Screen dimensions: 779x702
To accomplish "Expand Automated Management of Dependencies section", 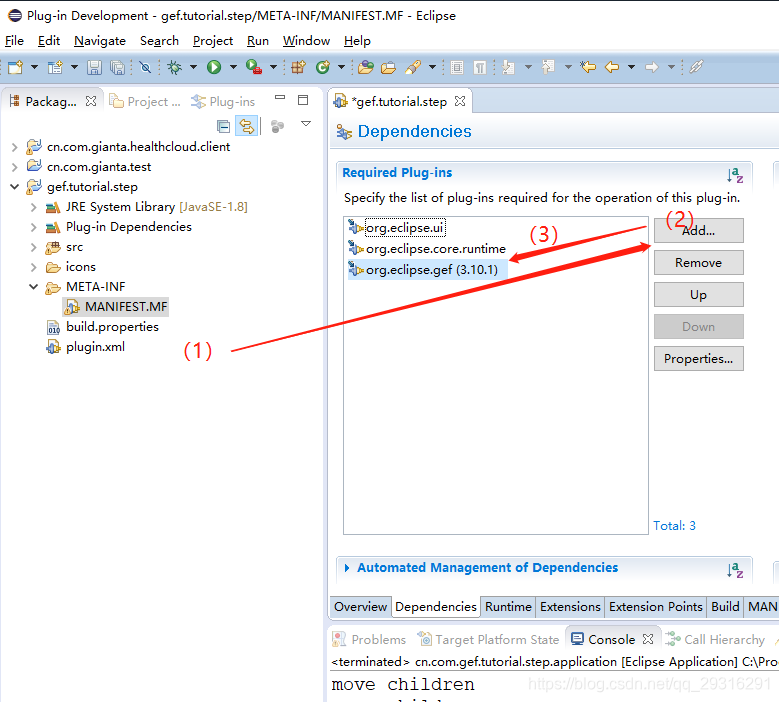I will tap(347, 568).
